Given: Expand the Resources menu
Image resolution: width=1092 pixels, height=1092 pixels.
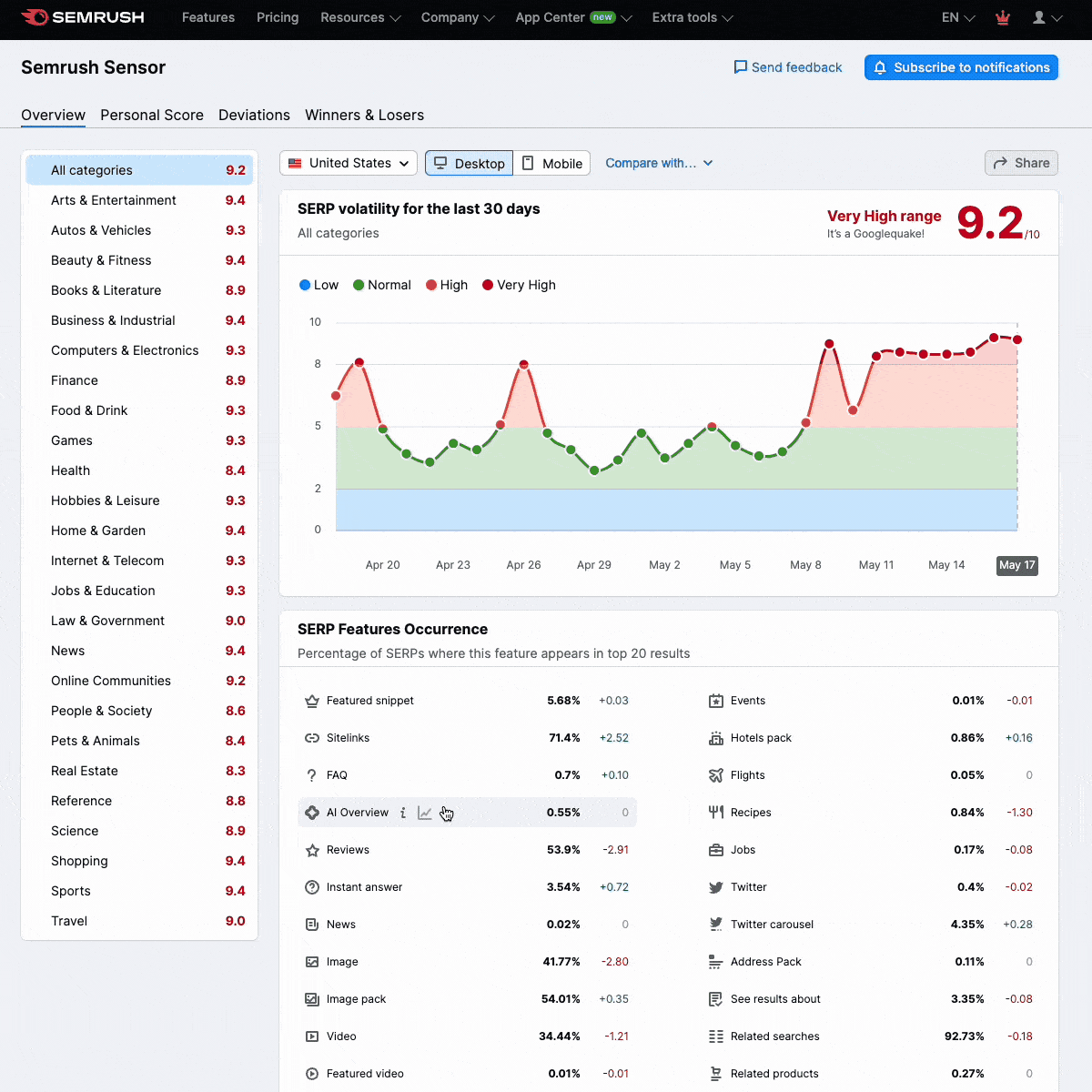Looking at the screenshot, I should (x=360, y=17).
